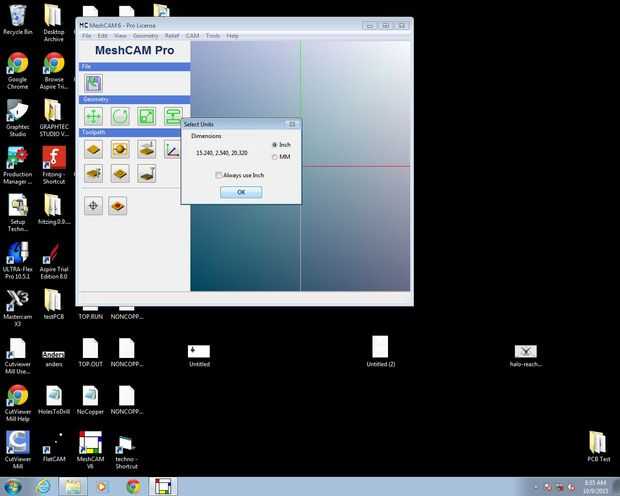Select the Untitled (2) file on desktop

pos(380,352)
